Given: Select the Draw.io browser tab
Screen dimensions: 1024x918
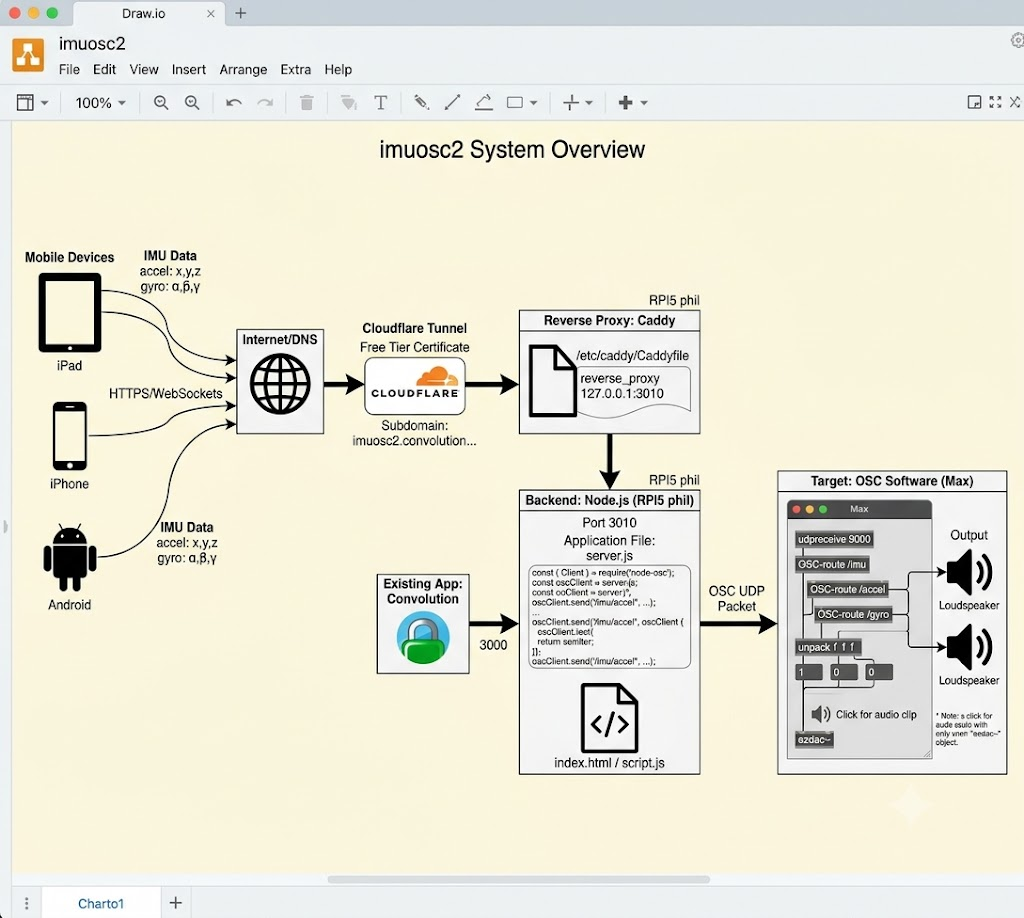Looking at the screenshot, I should pos(148,13).
